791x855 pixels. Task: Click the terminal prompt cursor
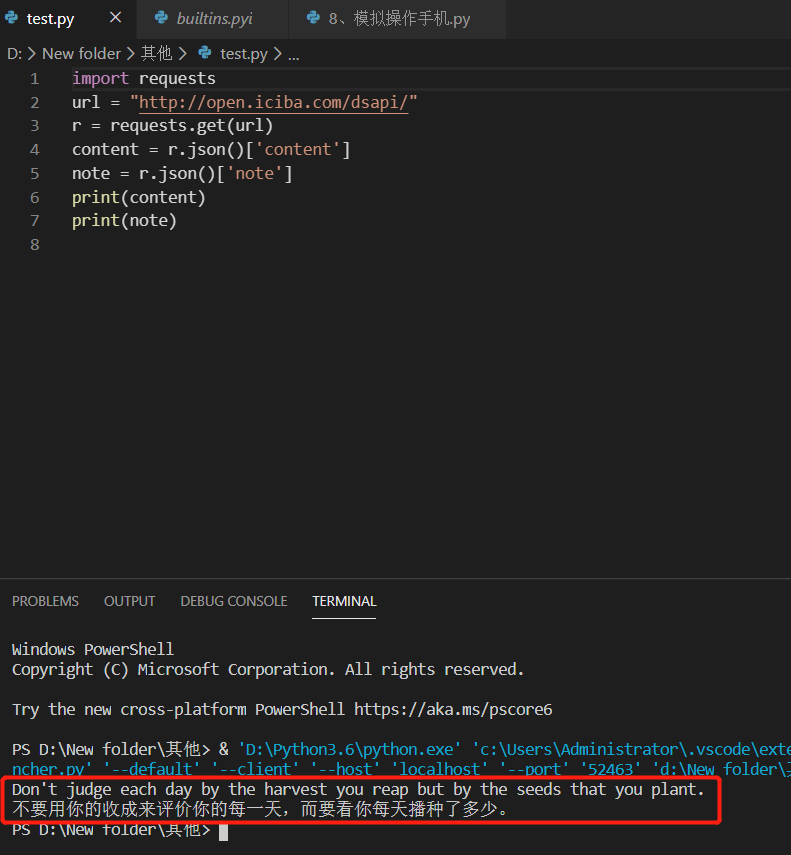(224, 832)
